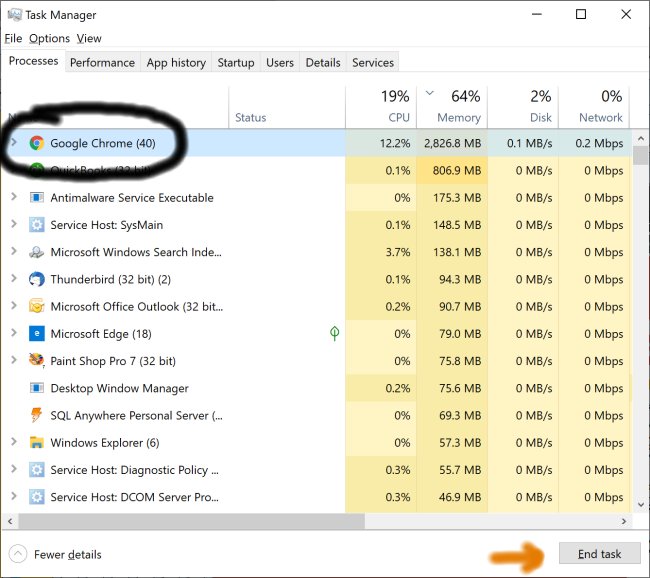650x578 pixels.
Task: Switch to the Details tab
Action: 323,62
